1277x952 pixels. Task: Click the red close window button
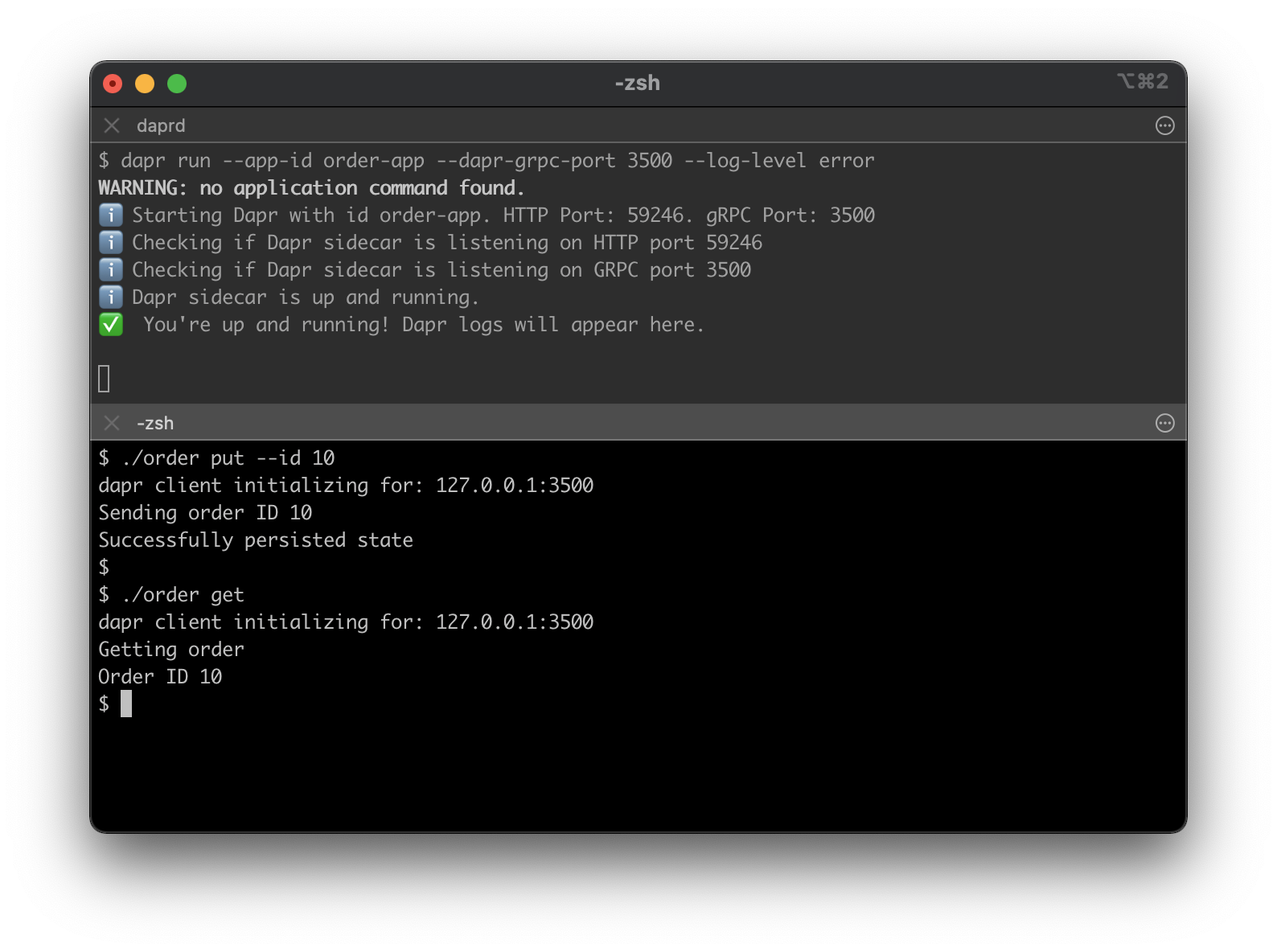click(113, 84)
